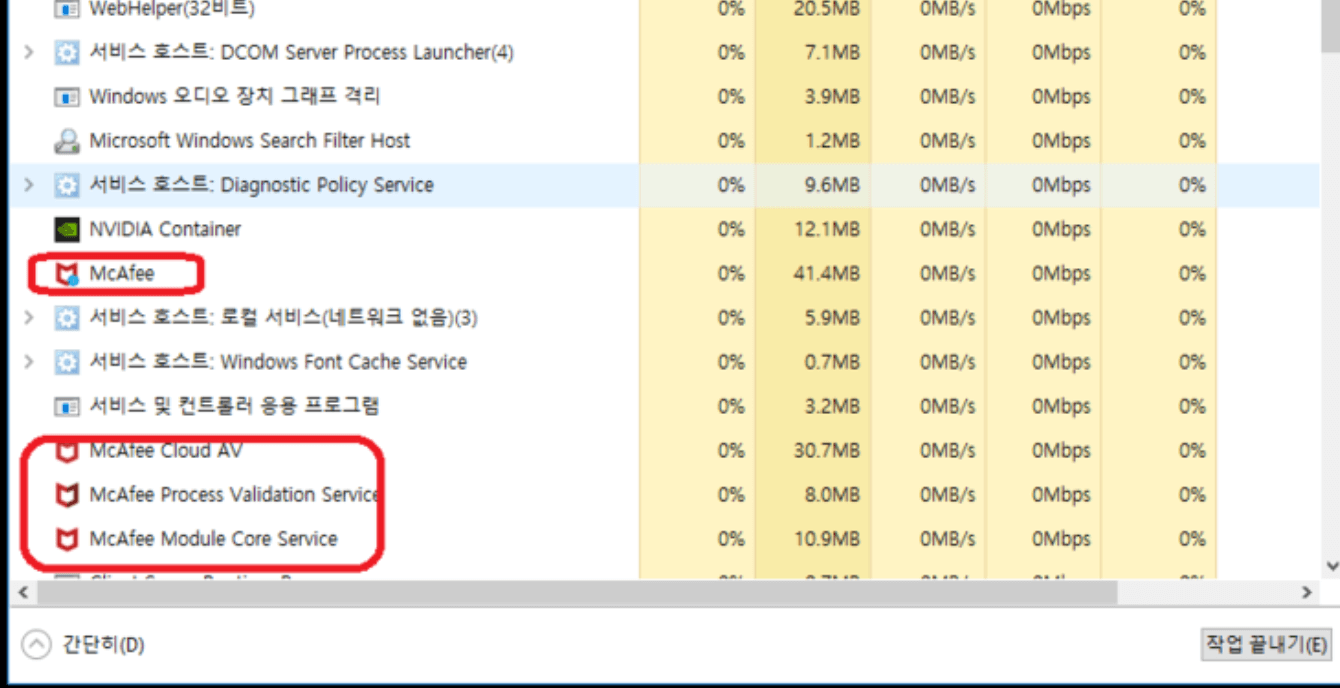Screen dimensions: 1340x688
Task: Click the 3.9MB memory value
Action: coord(832,97)
